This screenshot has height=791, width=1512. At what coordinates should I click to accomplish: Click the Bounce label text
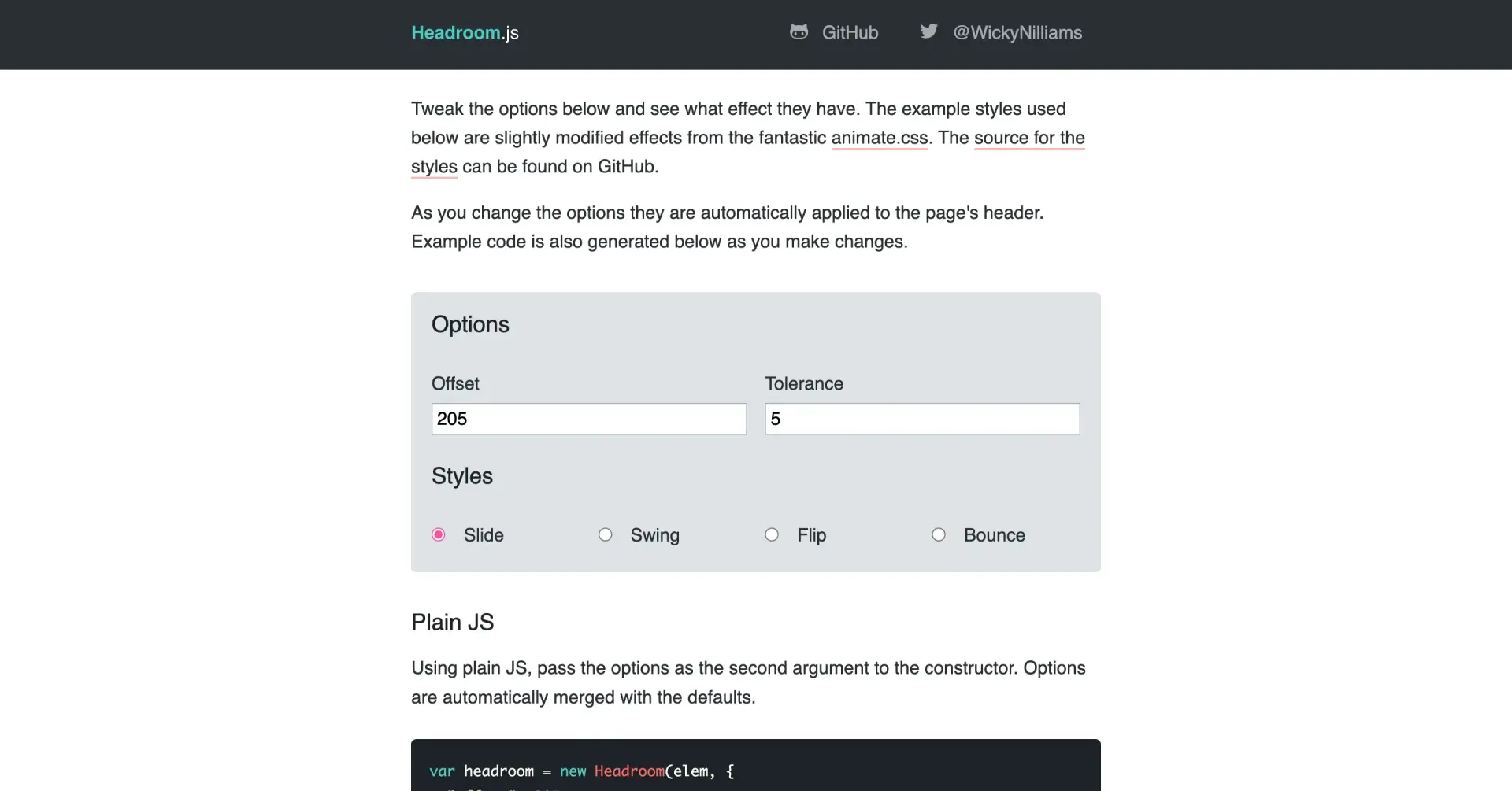coord(994,536)
